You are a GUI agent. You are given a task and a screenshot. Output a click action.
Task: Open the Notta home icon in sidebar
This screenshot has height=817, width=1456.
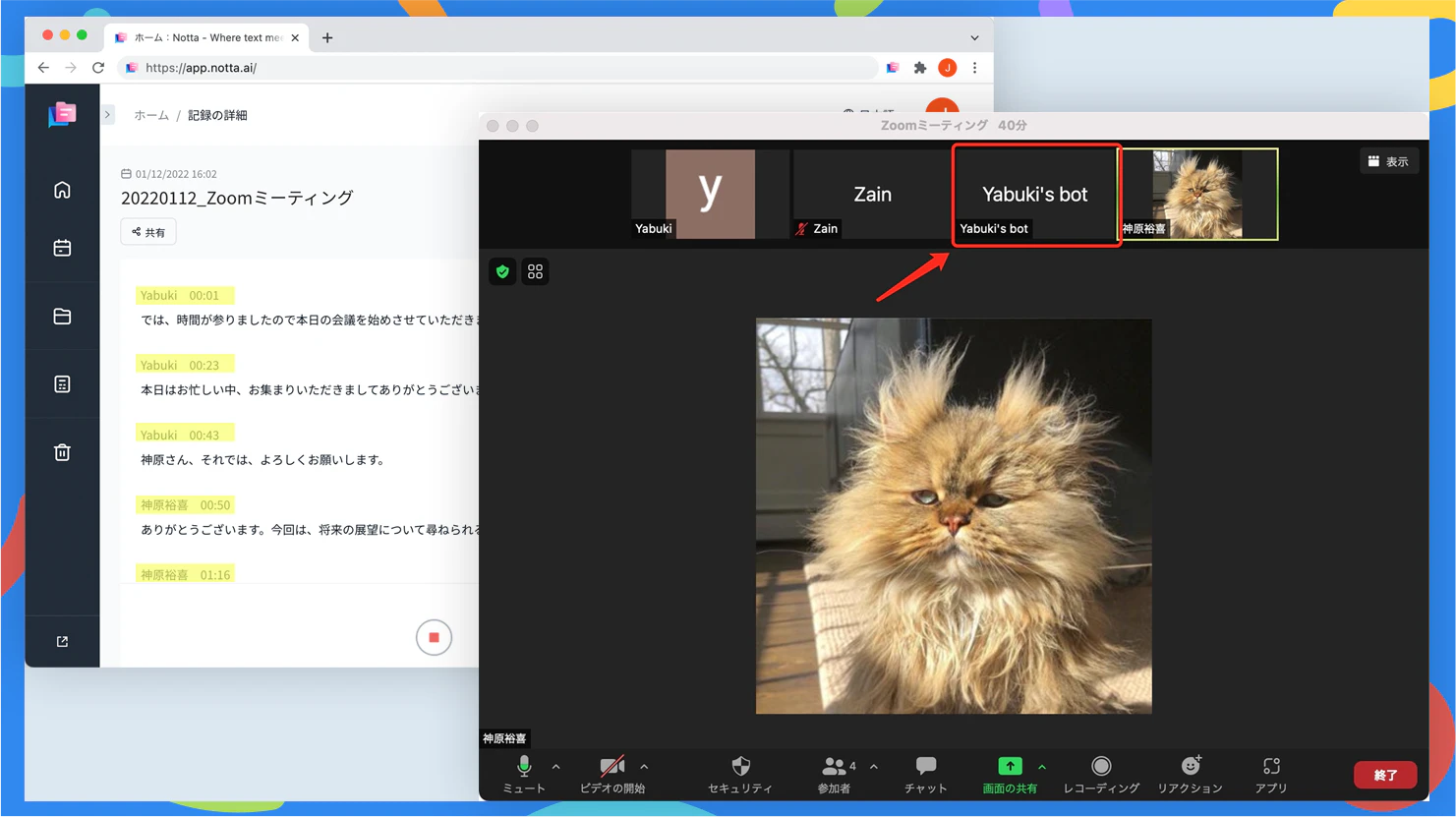[62, 190]
